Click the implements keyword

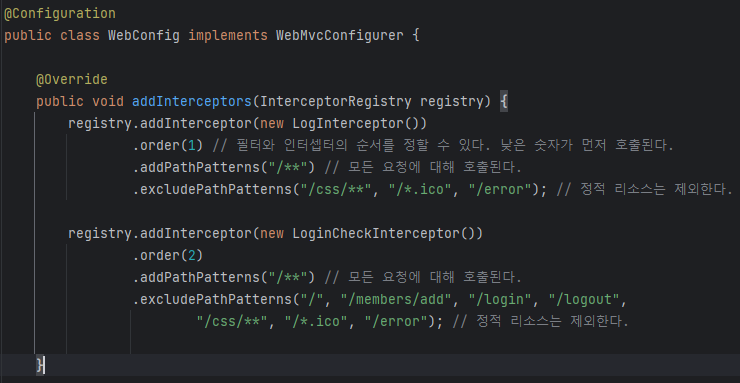coord(228,36)
